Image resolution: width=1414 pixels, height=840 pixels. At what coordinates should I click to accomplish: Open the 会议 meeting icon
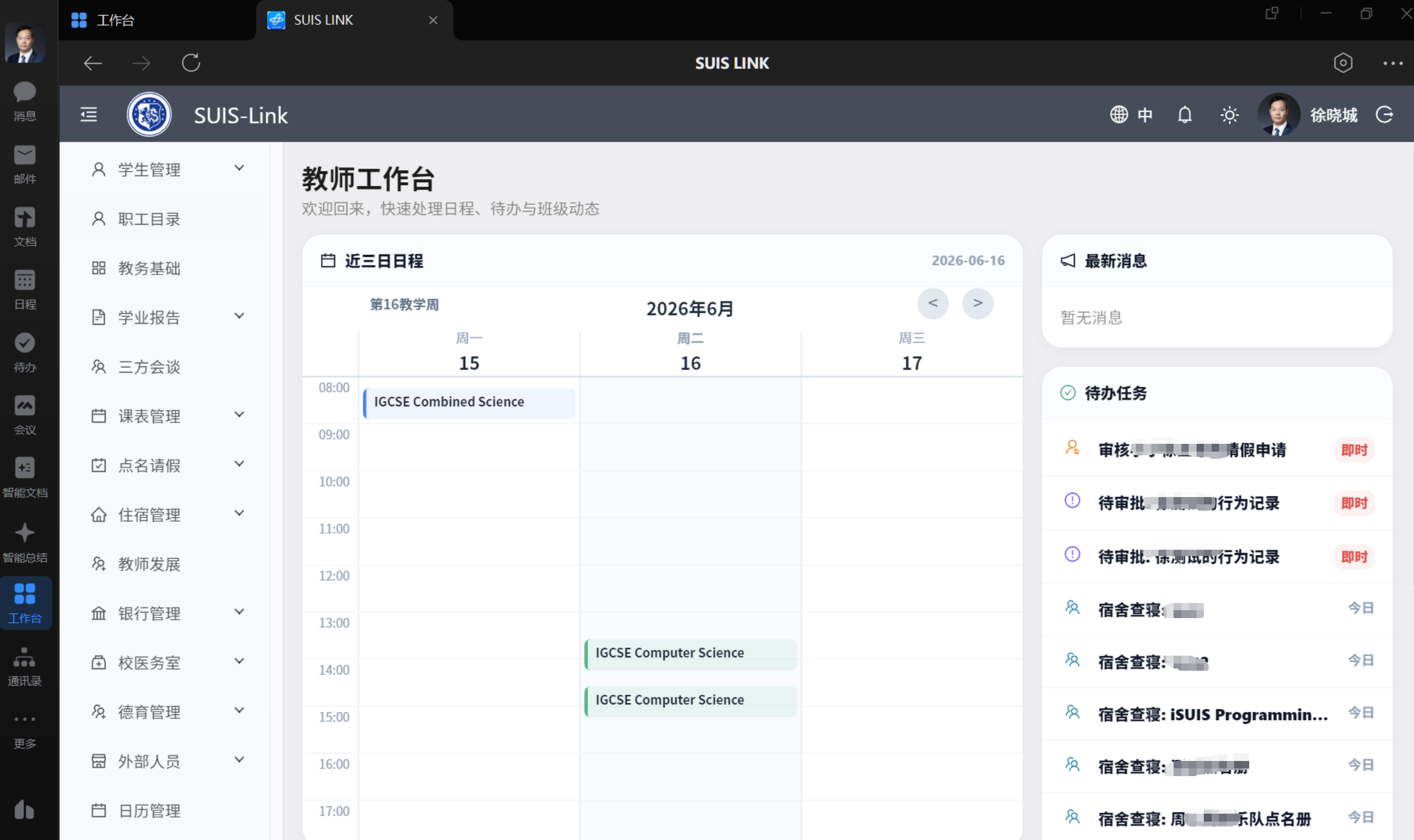24,416
